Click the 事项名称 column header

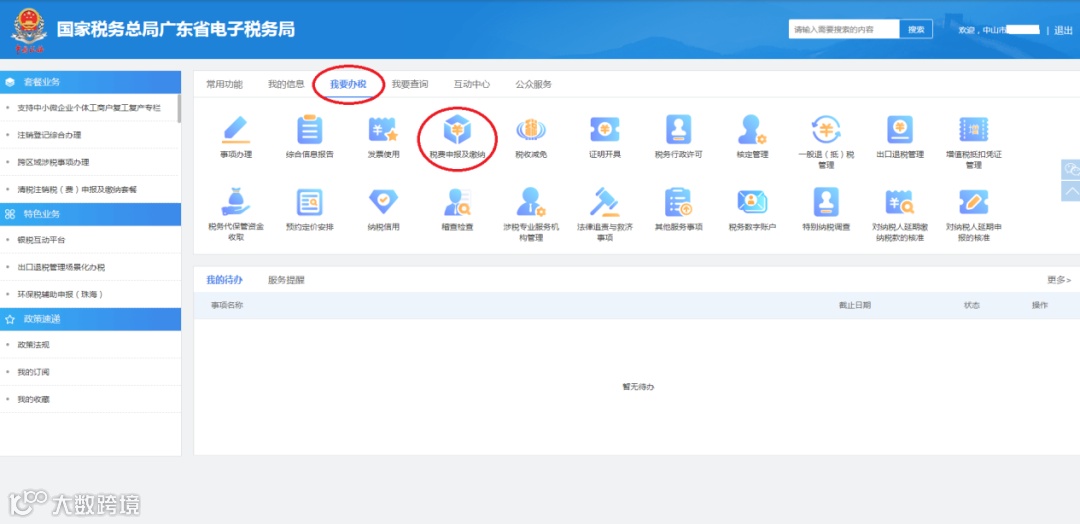tap(227, 305)
